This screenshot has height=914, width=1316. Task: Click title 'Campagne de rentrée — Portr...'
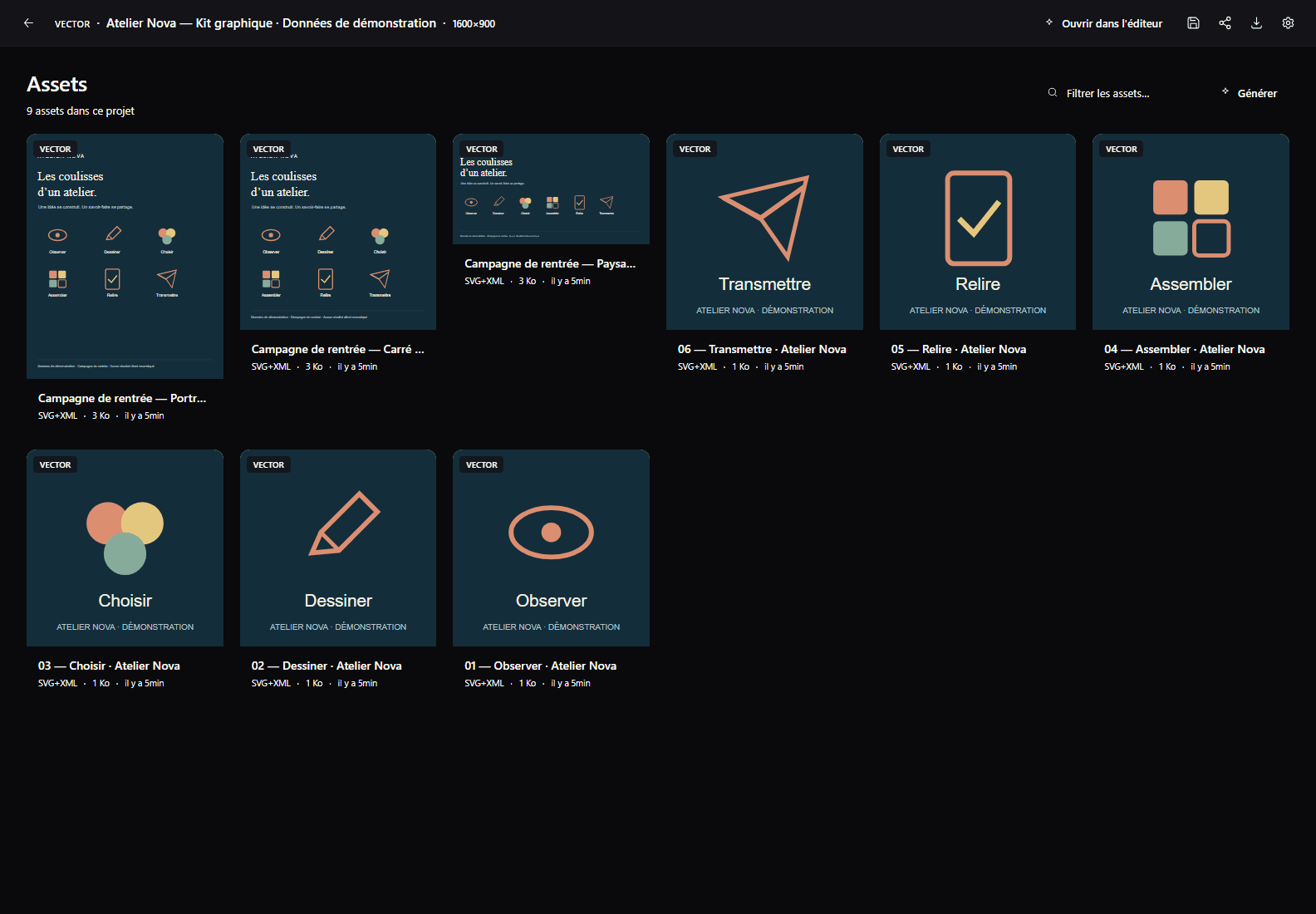tap(122, 399)
